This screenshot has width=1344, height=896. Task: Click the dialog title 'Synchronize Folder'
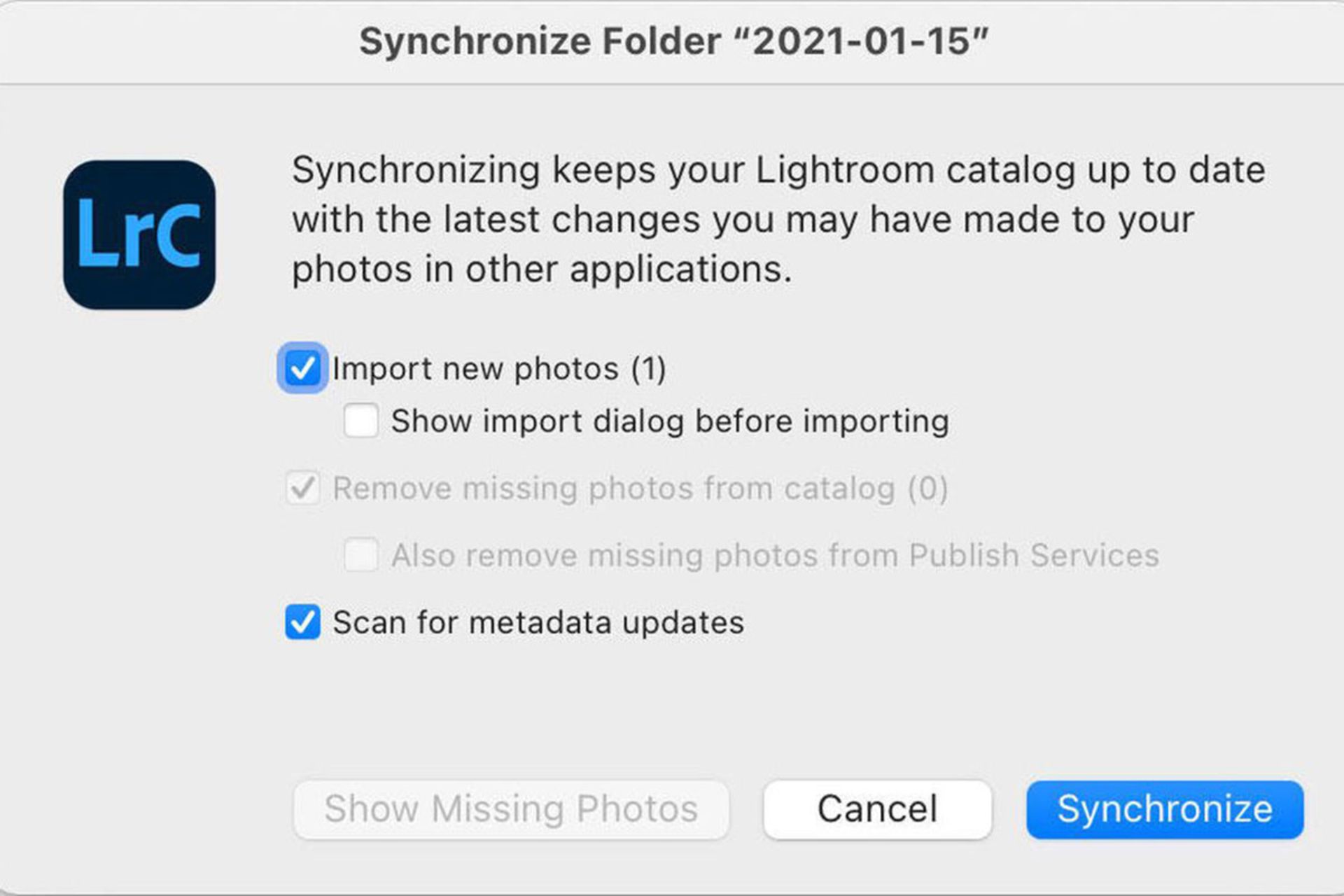(540, 41)
